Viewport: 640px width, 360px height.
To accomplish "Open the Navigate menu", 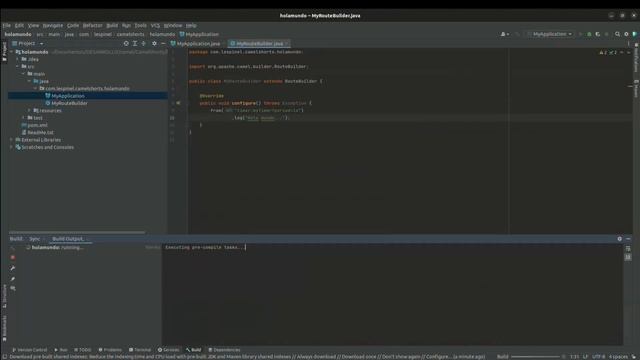I will pyautogui.click(x=53, y=25).
